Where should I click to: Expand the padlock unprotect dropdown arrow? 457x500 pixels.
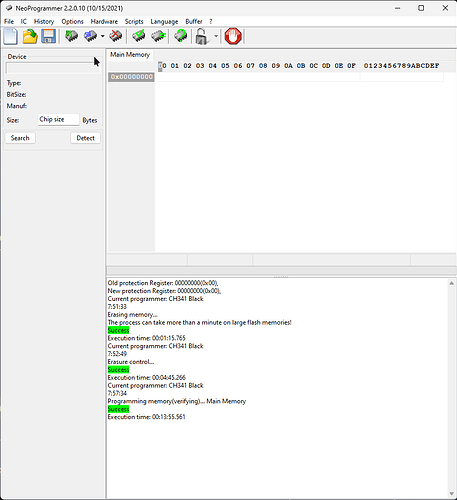click(216, 36)
